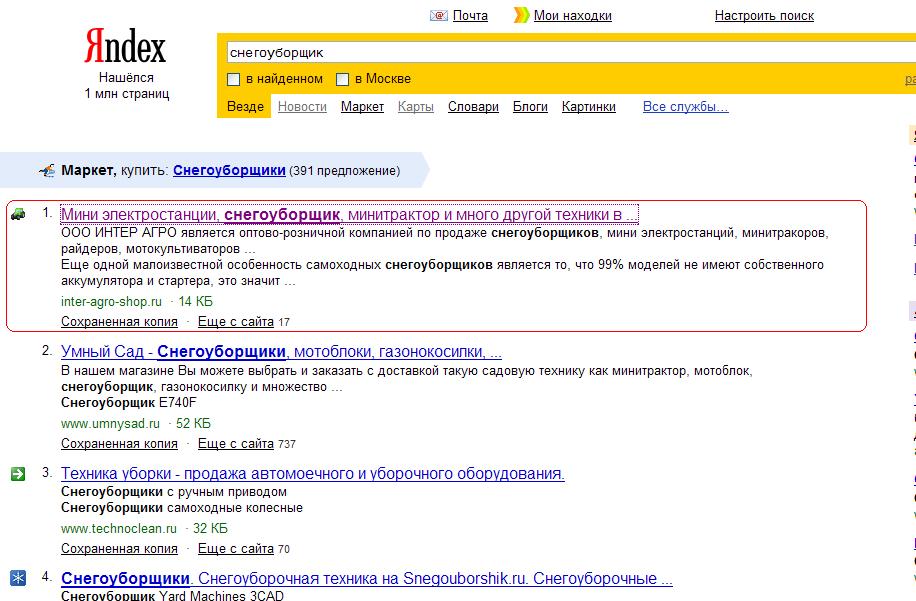Switch to the Картинки tab
The image size is (916, 601).
pos(588,107)
